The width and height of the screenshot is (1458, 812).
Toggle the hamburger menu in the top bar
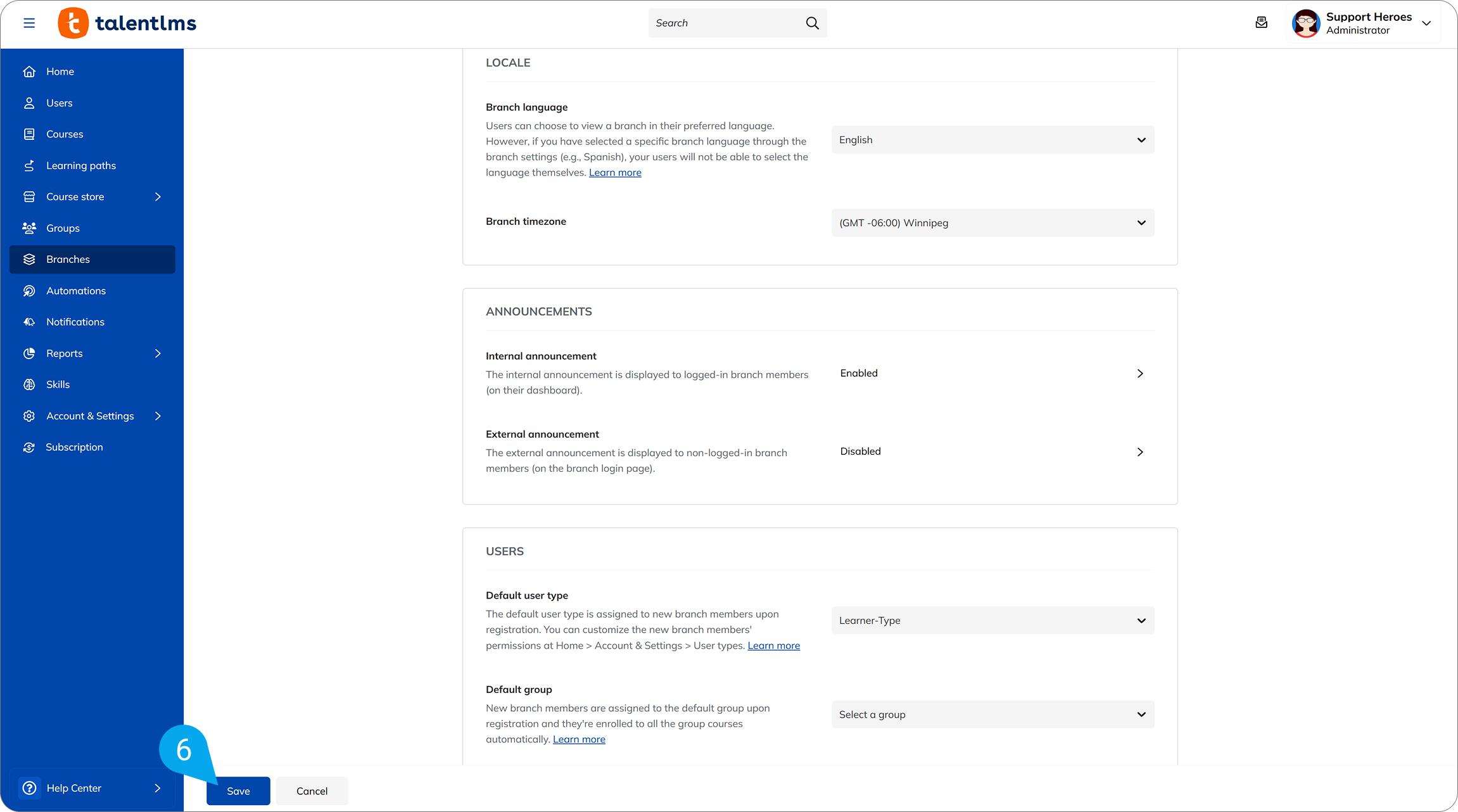[x=29, y=23]
